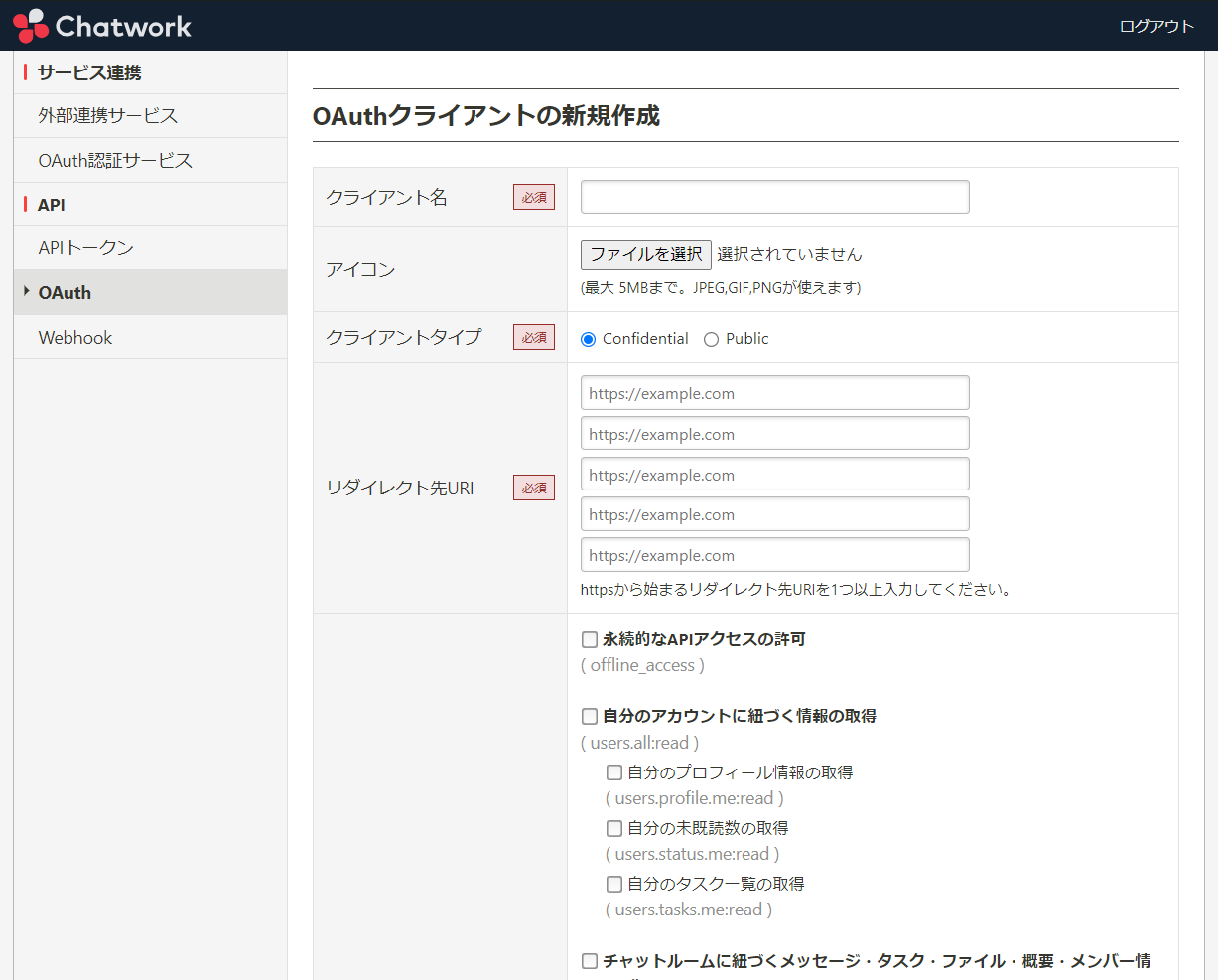1218x980 pixels.
Task: Enable 永続的なAPIアクセスの許可 checkbox
Action: (590, 640)
